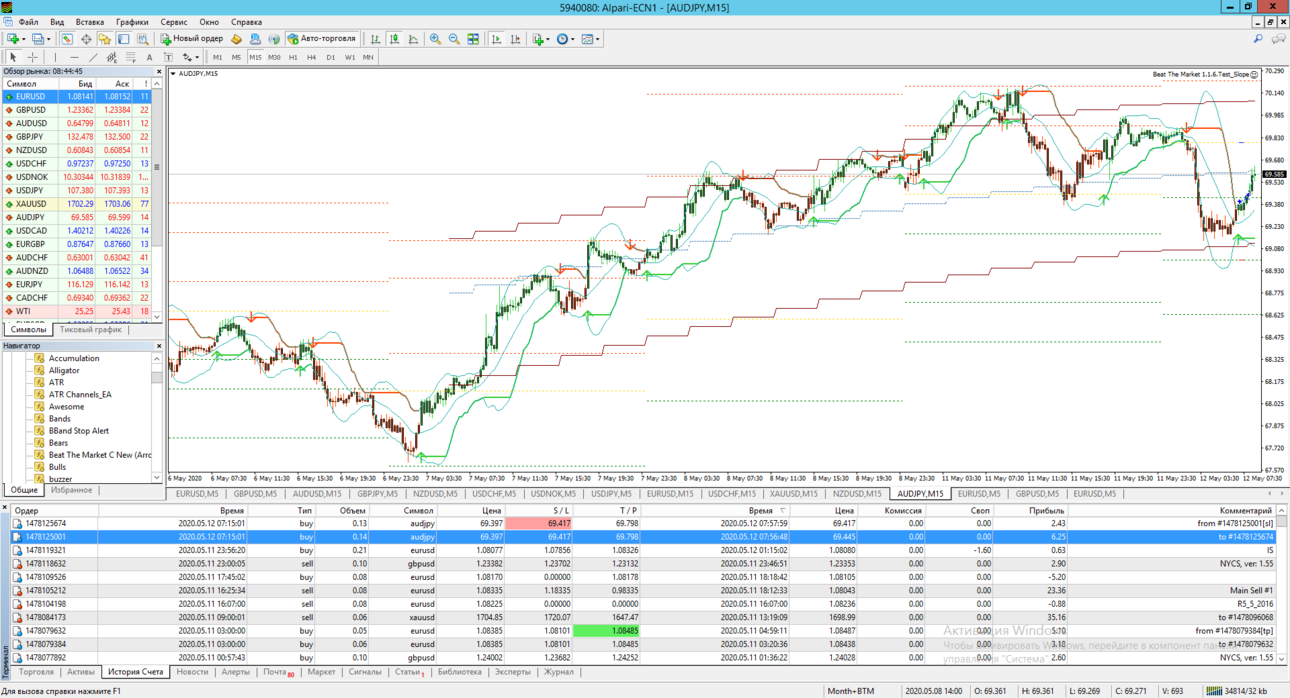This screenshot has width=1290, height=698.
Task: Toggle the Market Watch panel icon
Action: coord(67,39)
